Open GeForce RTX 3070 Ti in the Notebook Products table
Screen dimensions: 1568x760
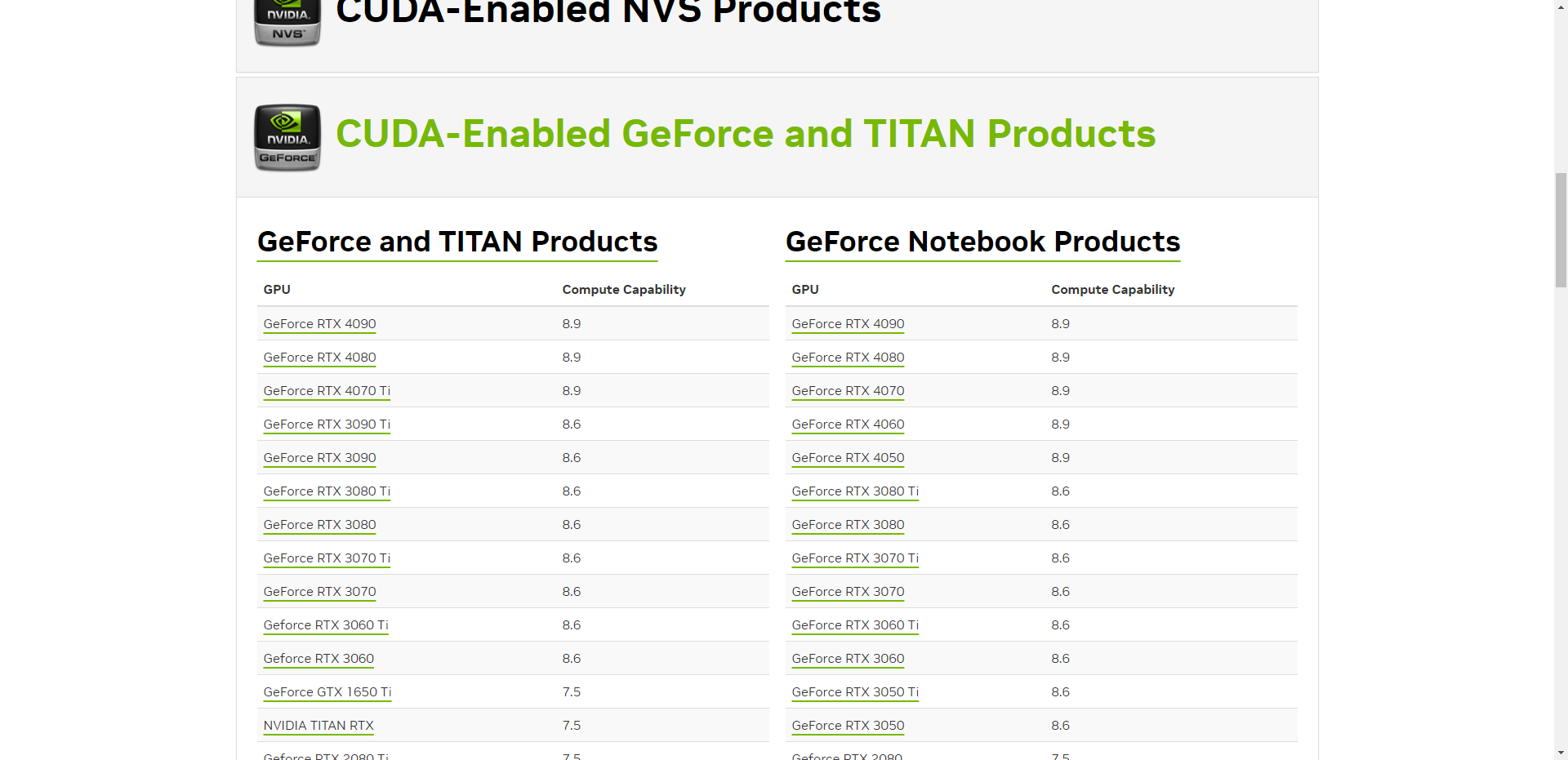[x=855, y=558]
